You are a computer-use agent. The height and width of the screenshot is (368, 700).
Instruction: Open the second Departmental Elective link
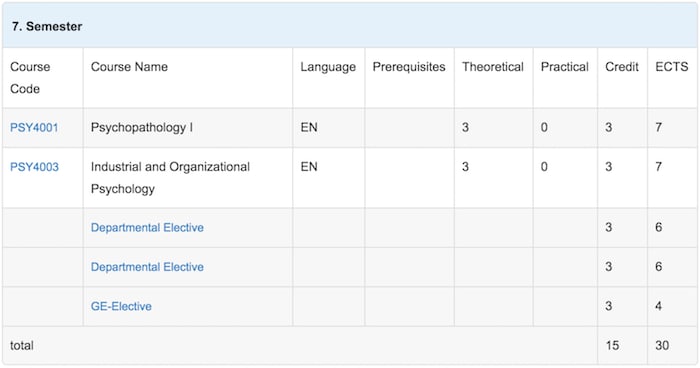click(147, 267)
